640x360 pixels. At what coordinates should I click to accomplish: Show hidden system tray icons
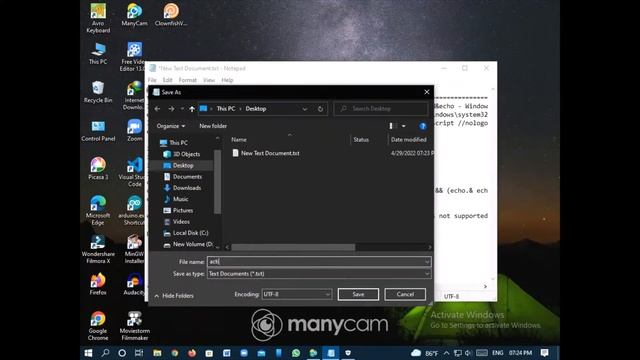[446, 353]
